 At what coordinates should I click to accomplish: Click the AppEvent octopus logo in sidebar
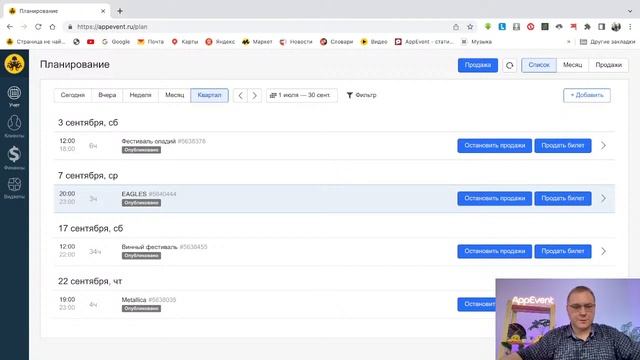point(14,64)
